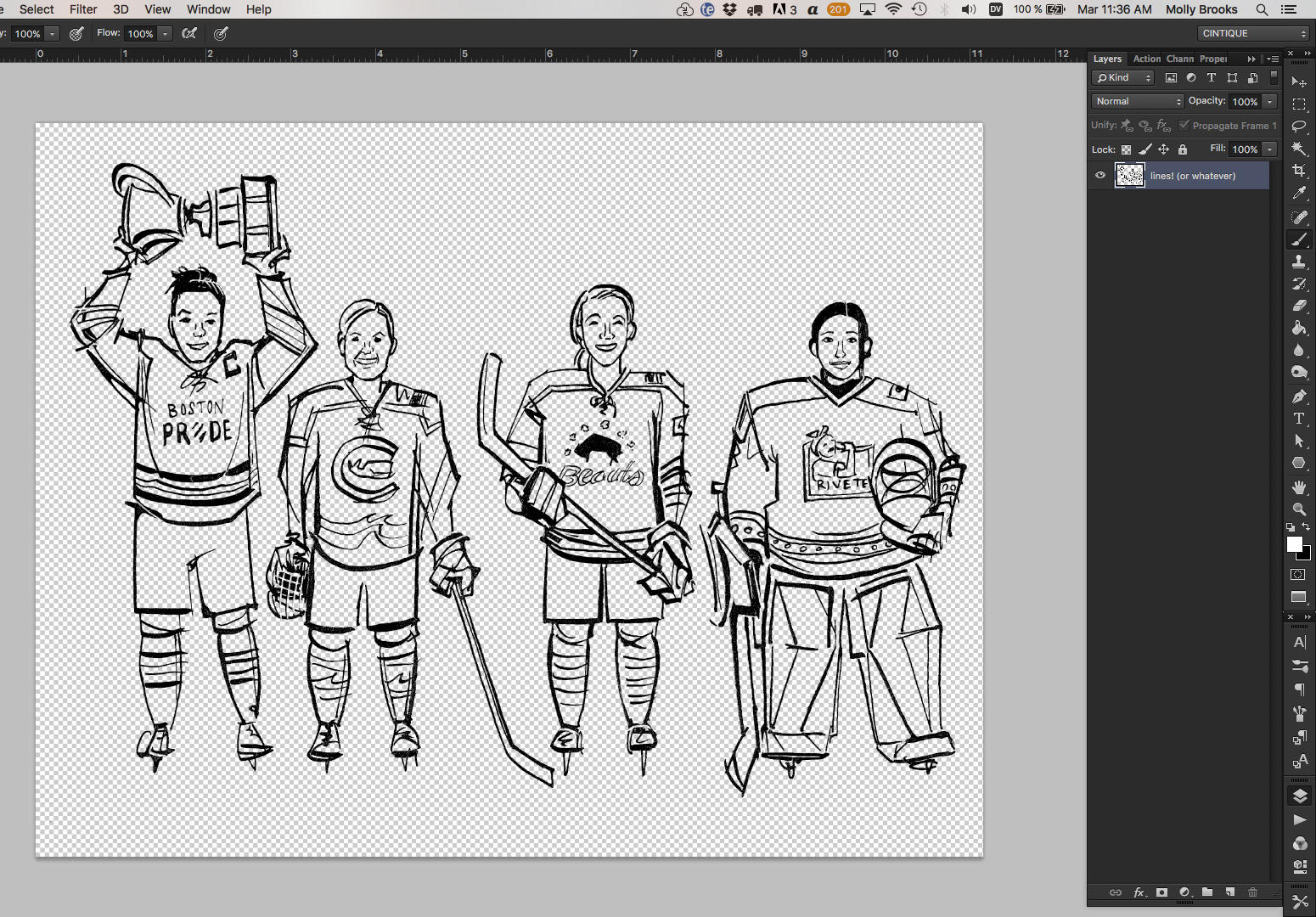Toggle lock position

(1164, 149)
